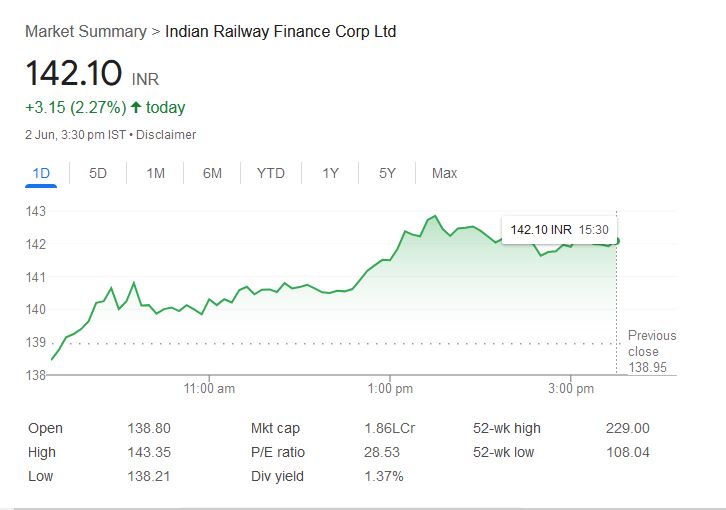
Task: Select the Max range tab
Action: tap(444, 173)
